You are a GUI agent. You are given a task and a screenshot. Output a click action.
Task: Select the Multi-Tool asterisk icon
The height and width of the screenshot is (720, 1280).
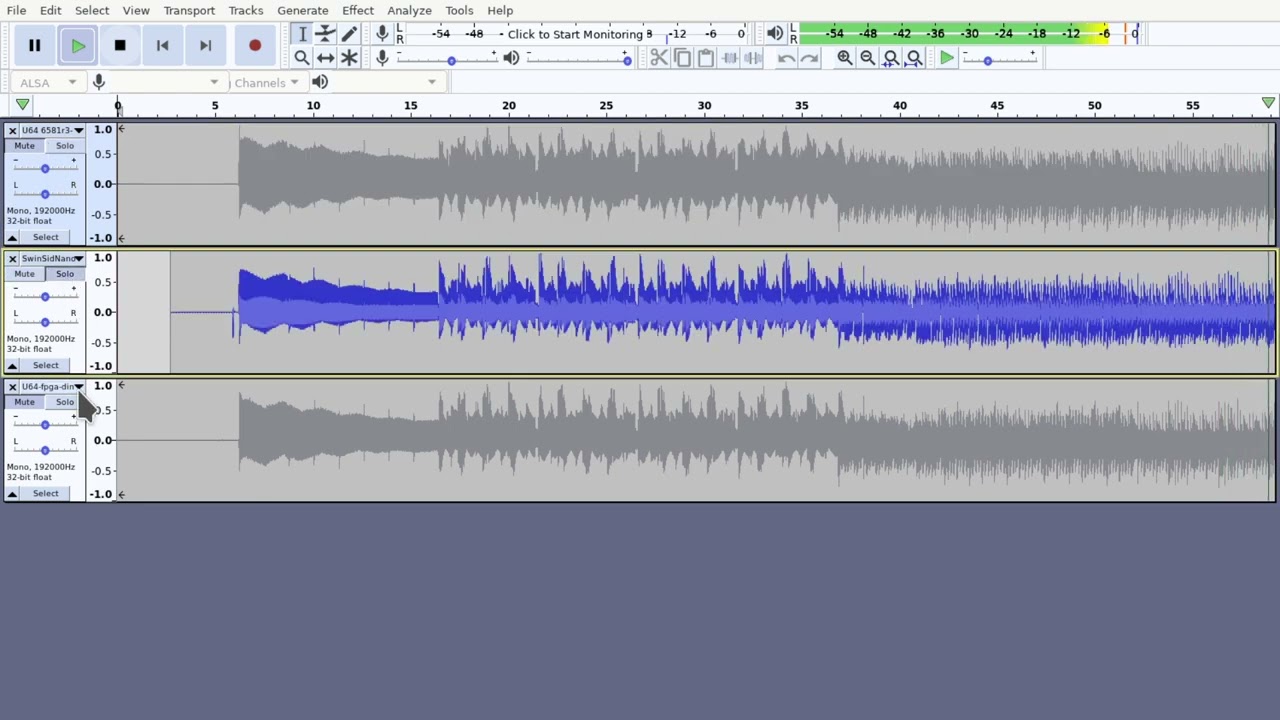[x=349, y=58]
